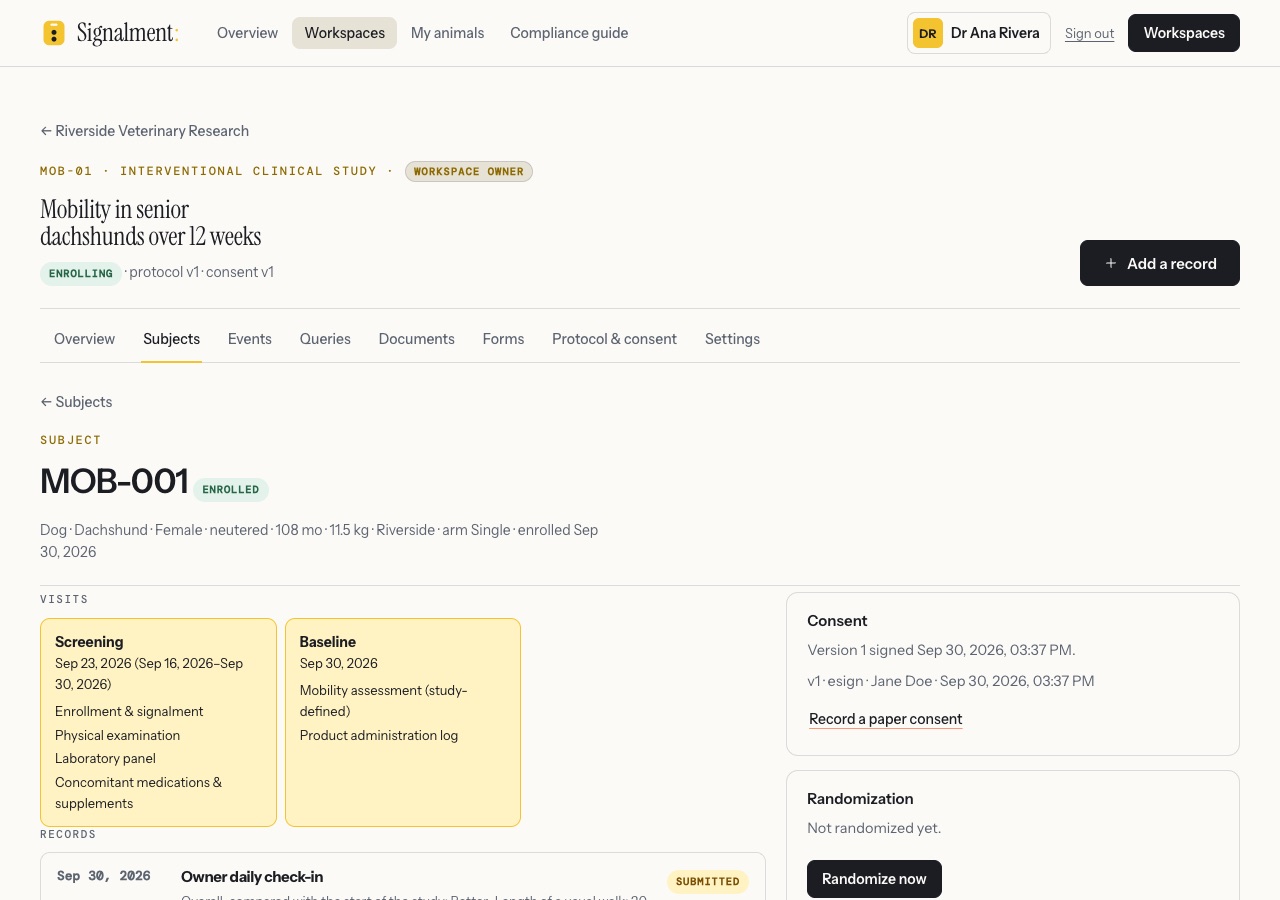Click Enrollment & signalment in Screening
1280x900 pixels.
129,712
